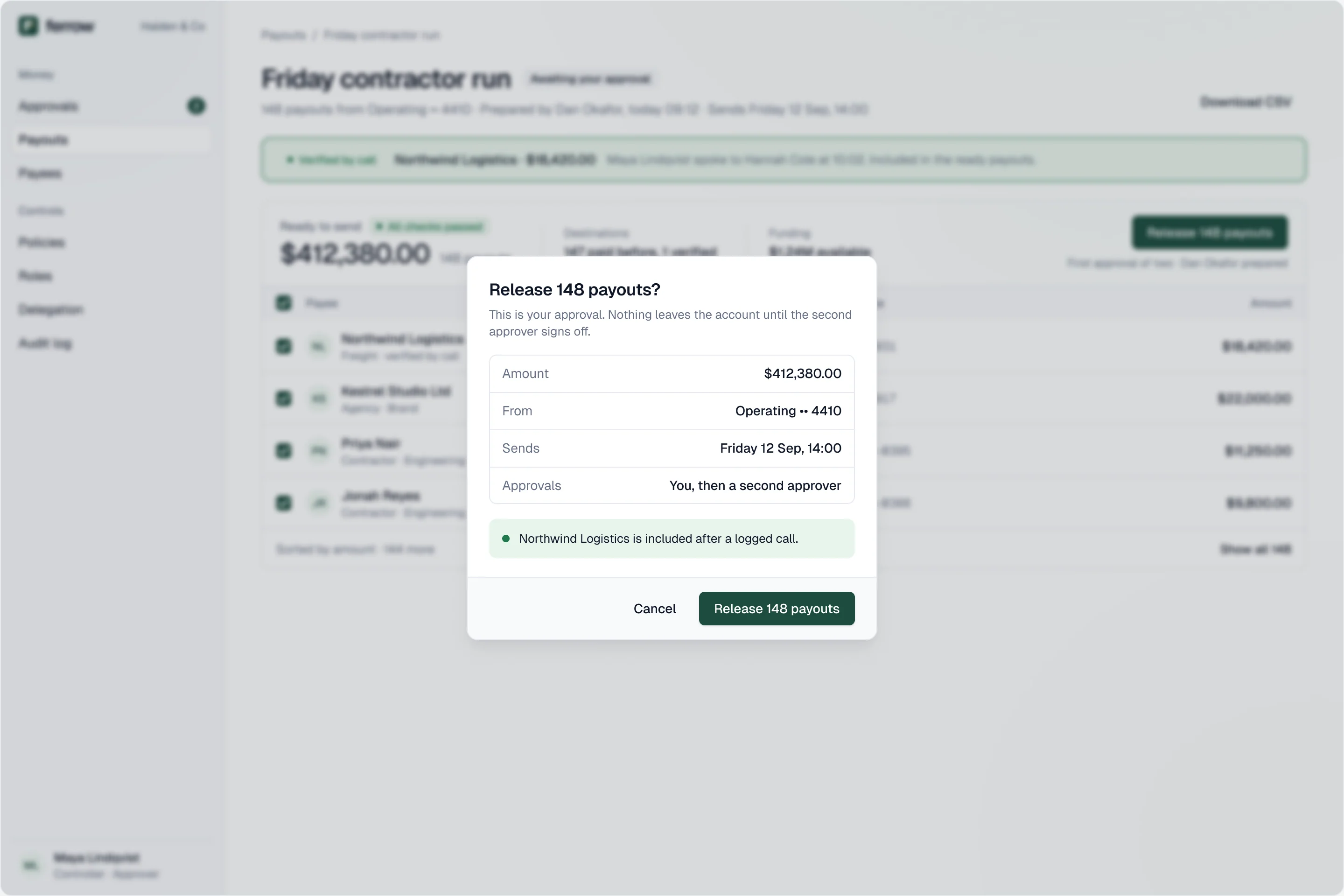Screen dimensions: 1344x896
Task: Click the green app logo icon
Action: click(28, 26)
